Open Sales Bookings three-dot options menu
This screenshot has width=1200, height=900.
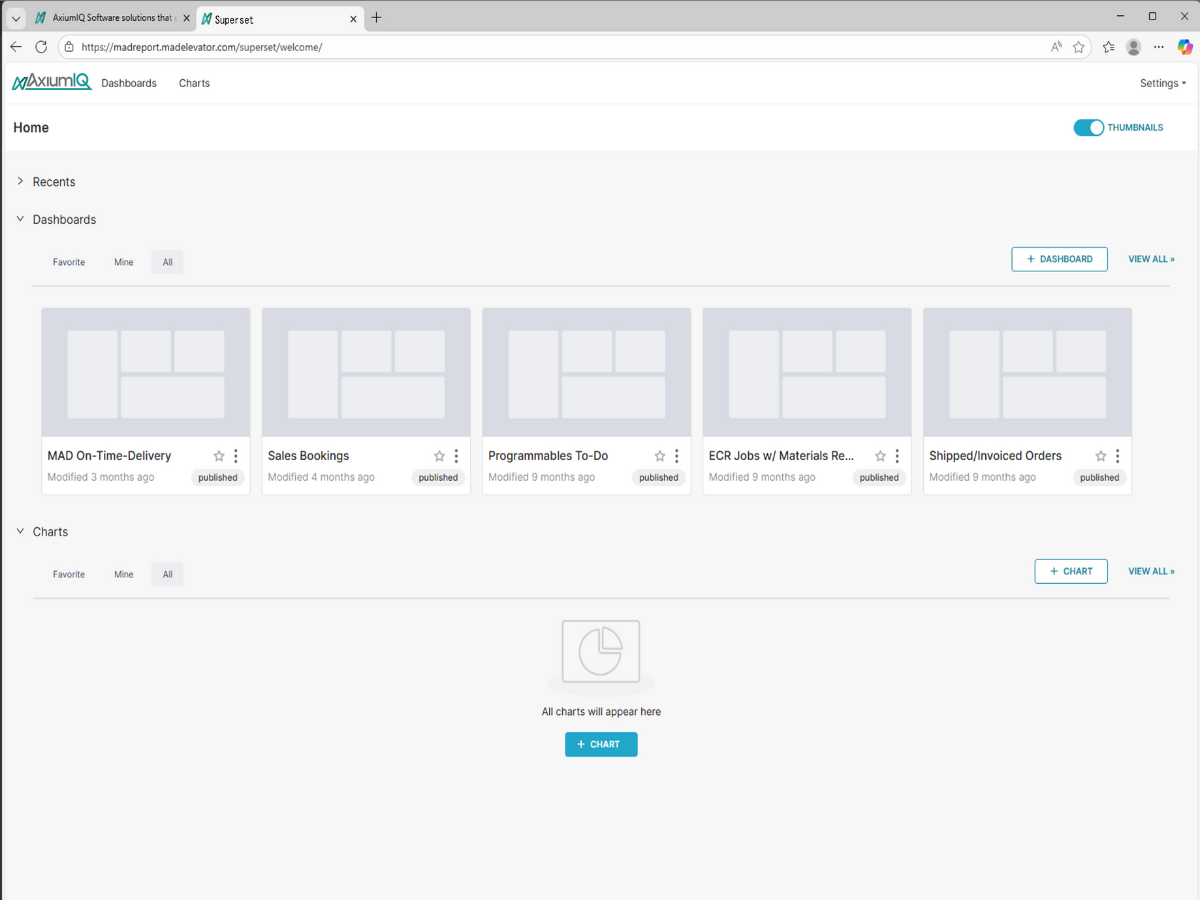point(456,456)
